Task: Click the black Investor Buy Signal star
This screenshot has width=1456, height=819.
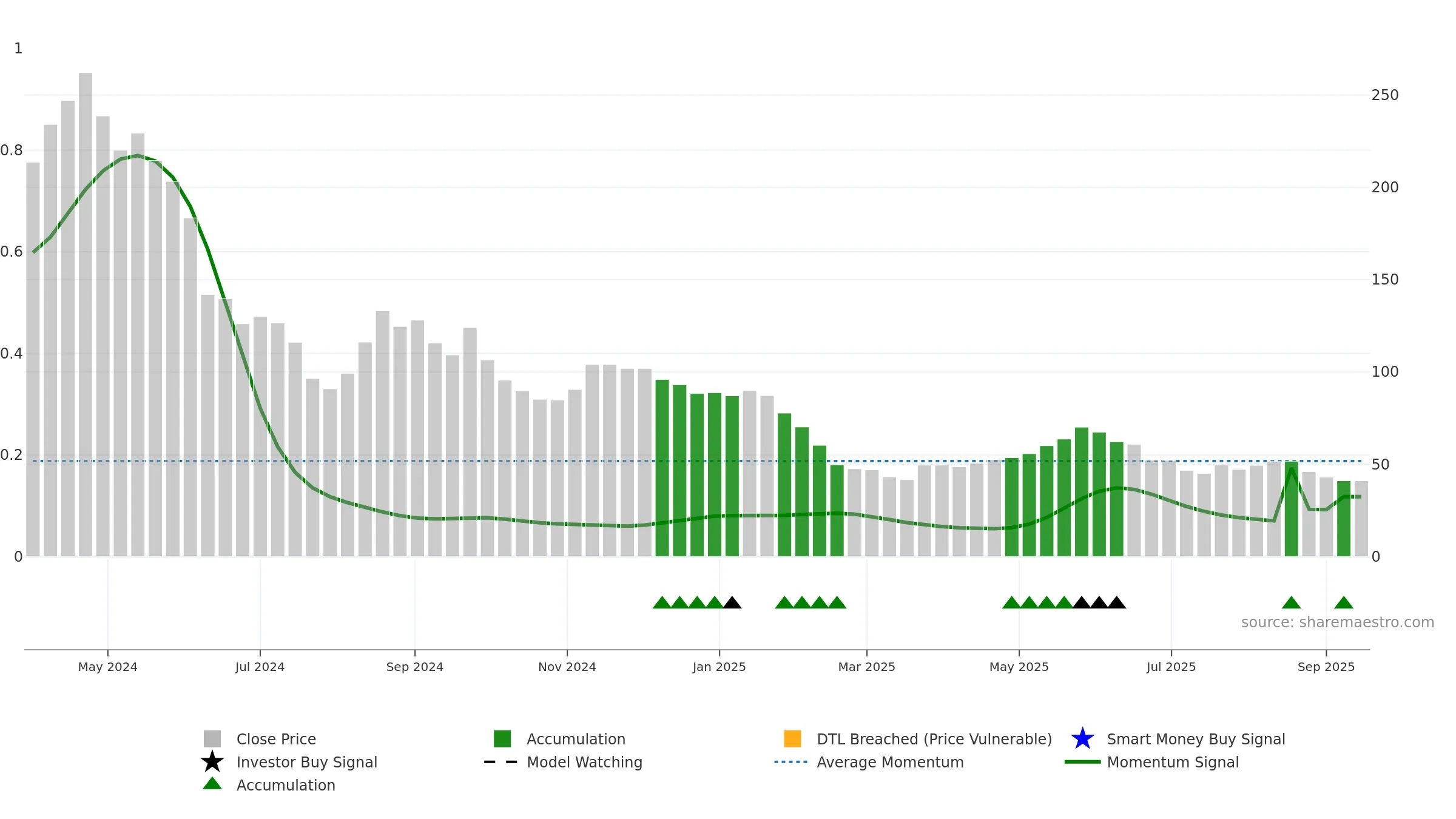Action: [x=212, y=762]
